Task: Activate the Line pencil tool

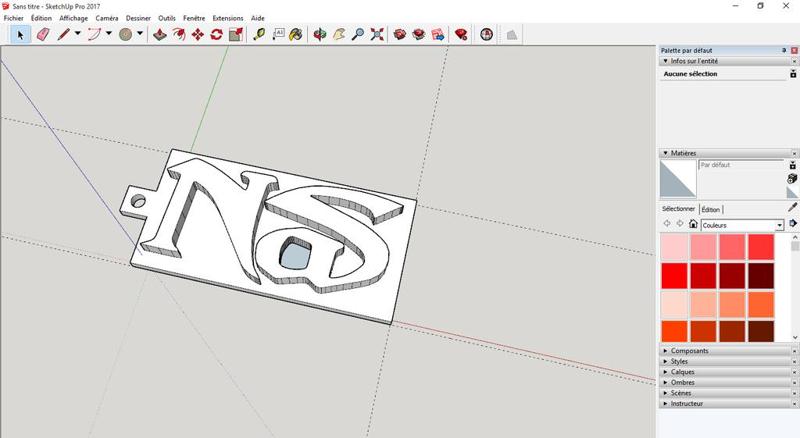Action: coord(63,35)
